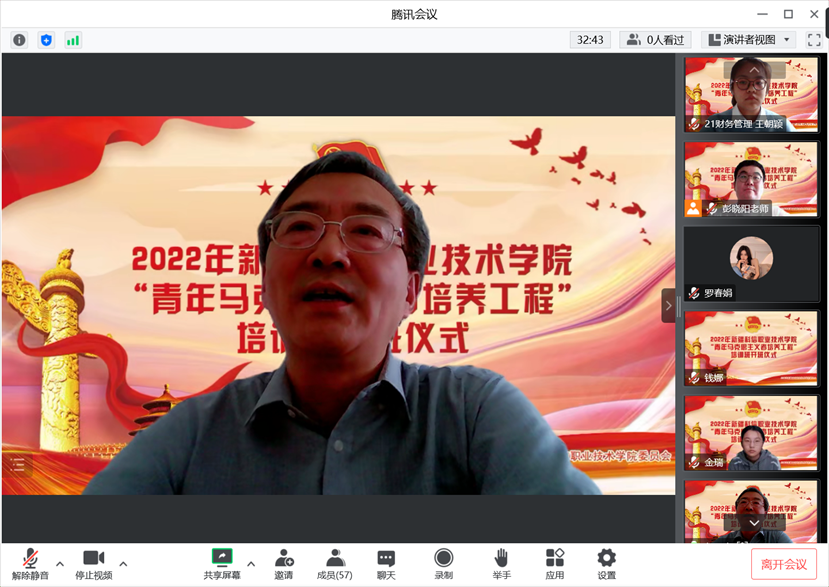Open the 演讲者视图 view dropdown
The height and width of the screenshot is (587, 829).
point(749,40)
